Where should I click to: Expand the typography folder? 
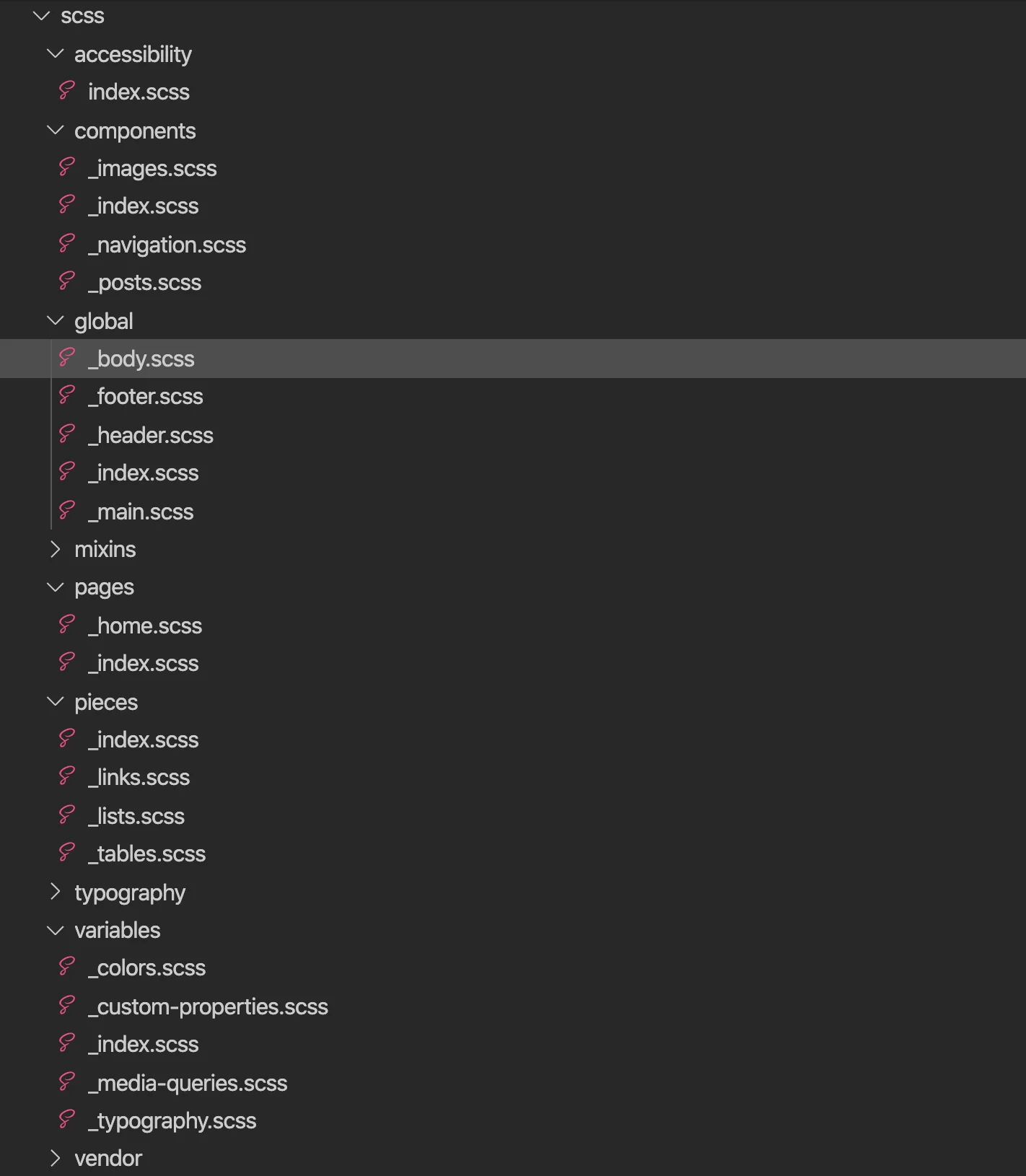(56, 892)
